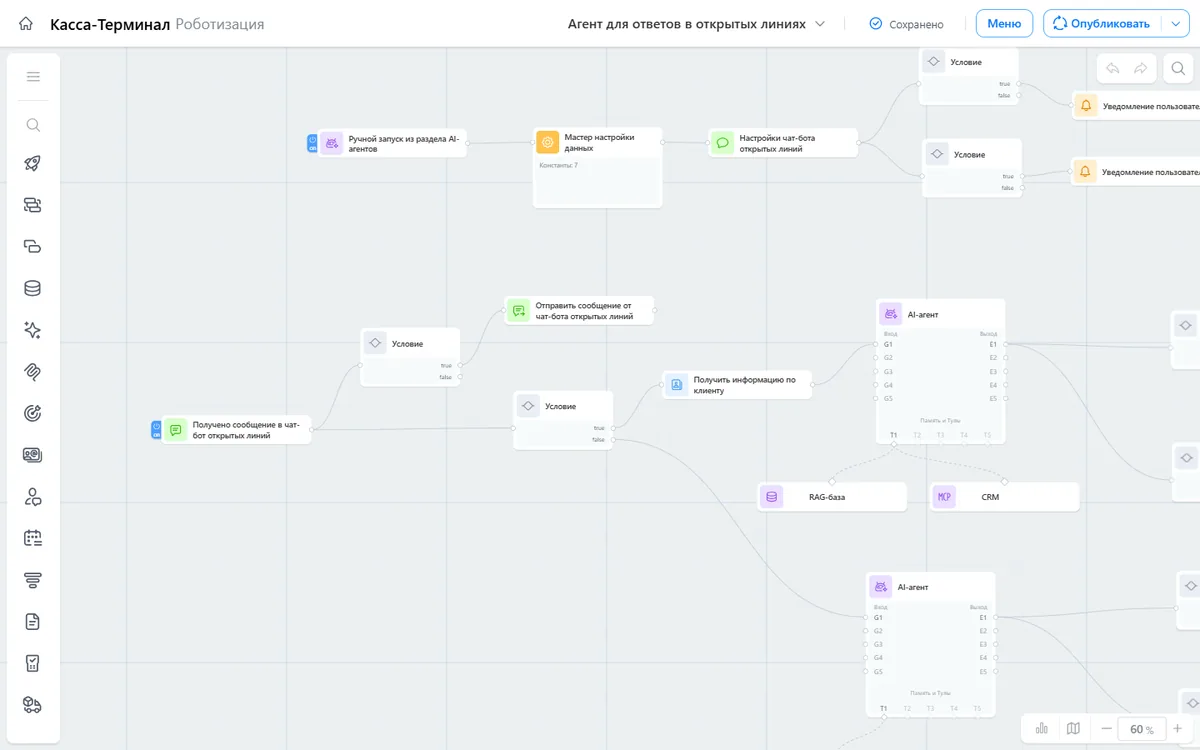Select the Получить информацию по клиенту node
This screenshot has width=1200, height=750.
(737, 384)
